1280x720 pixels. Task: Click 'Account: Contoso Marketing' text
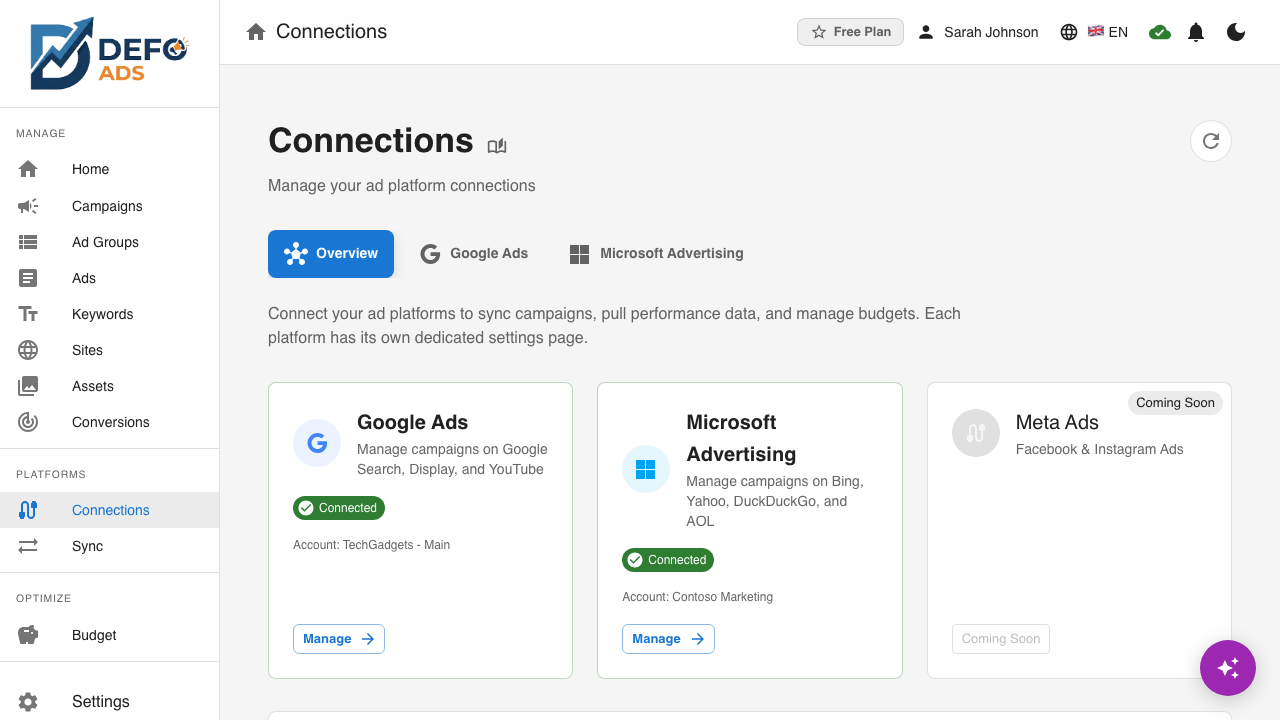[698, 597]
